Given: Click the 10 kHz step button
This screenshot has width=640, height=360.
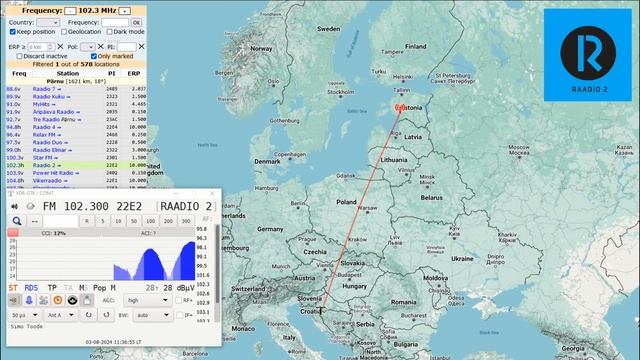Looking at the screenshot, I should click(118, 221).
